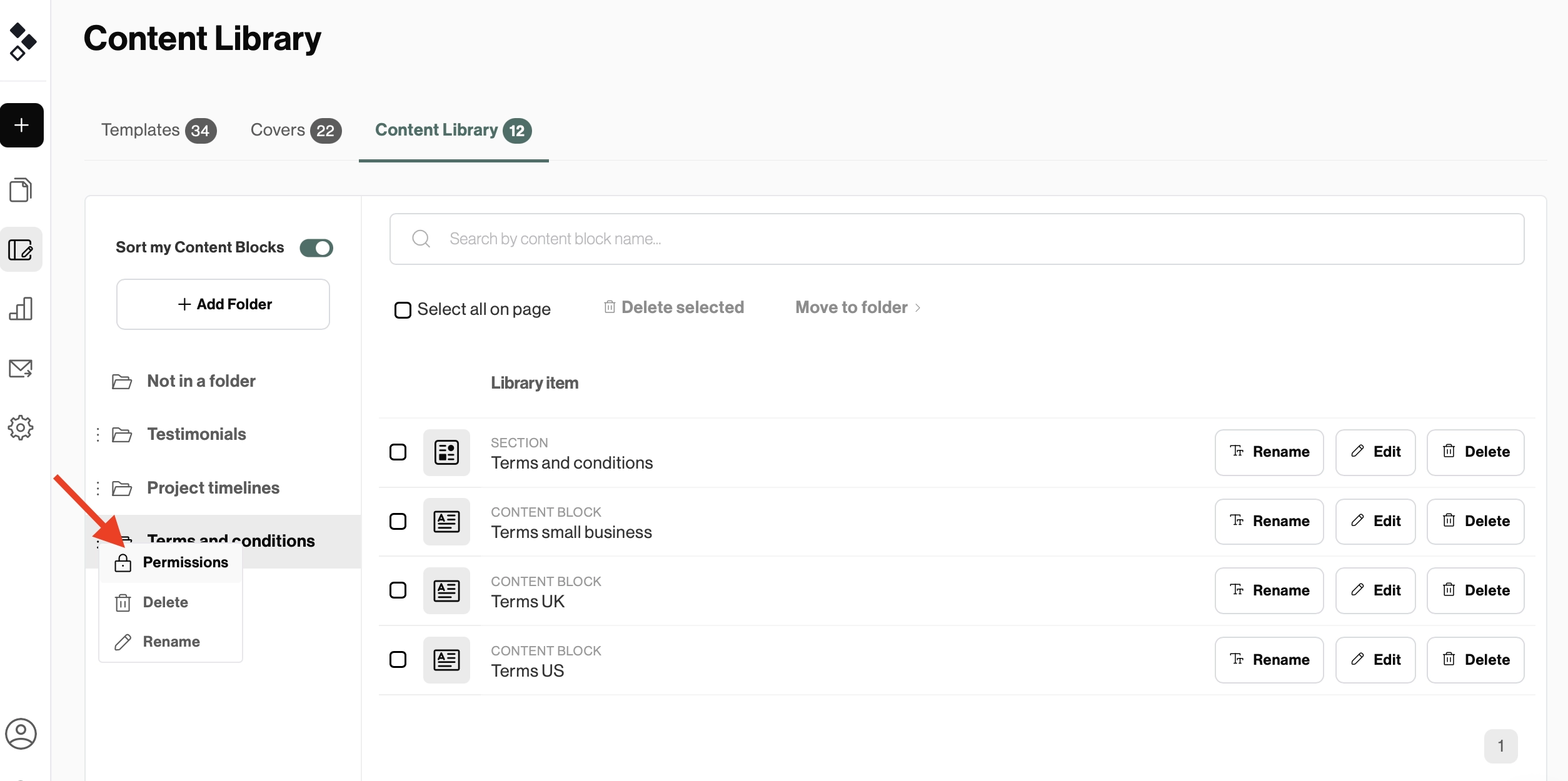Select Permissions in the context menu

pos(186,562)
